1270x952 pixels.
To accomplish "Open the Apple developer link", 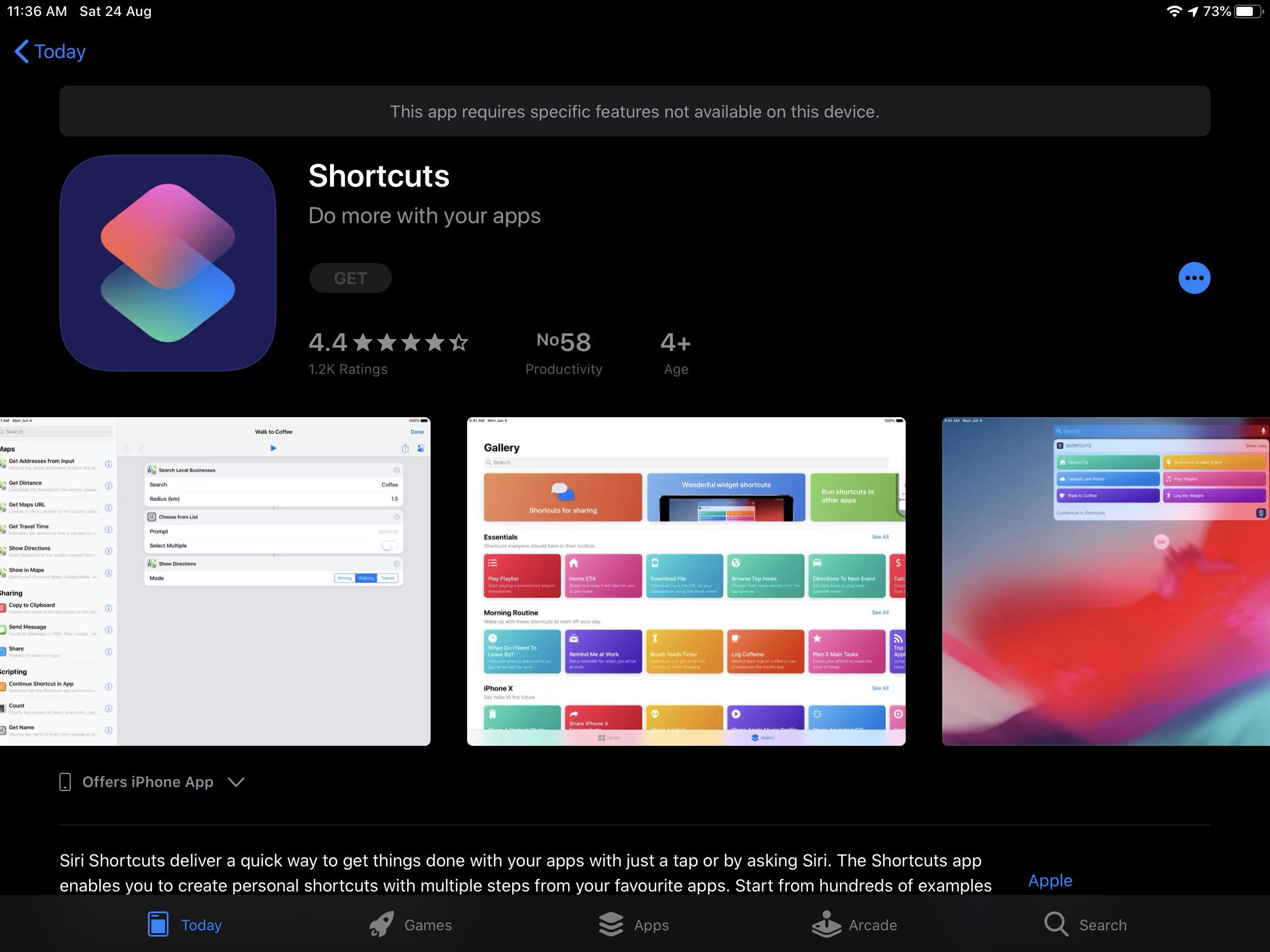I will click(1050, 880).
